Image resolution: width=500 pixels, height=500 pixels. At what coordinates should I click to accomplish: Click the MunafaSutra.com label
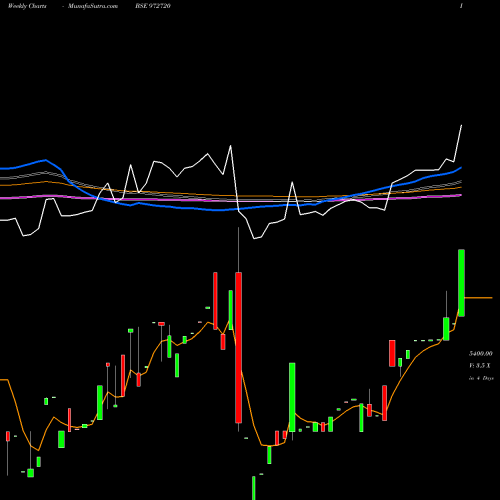tap(93, 6)
